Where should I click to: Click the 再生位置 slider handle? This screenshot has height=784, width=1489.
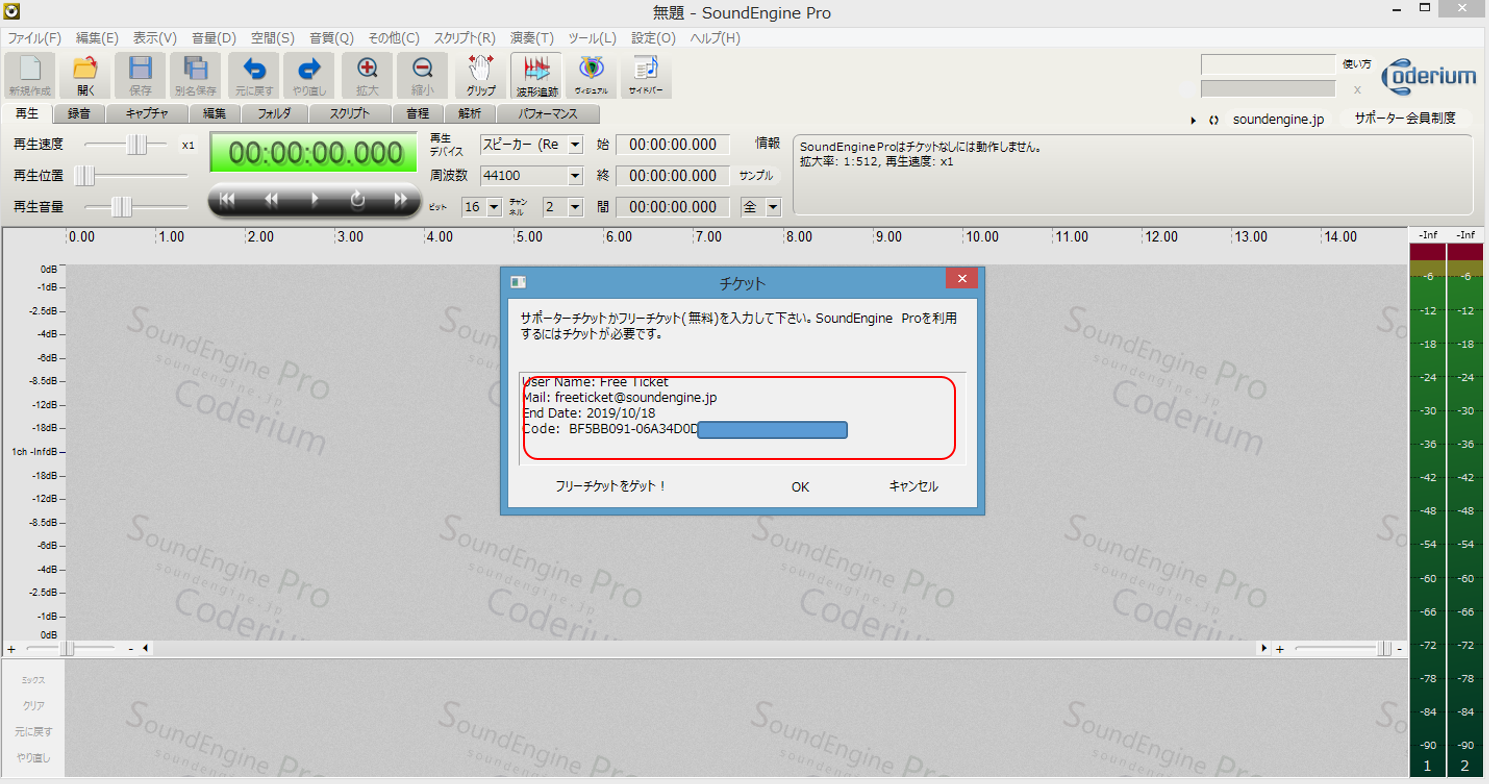(x=85, y=176)
